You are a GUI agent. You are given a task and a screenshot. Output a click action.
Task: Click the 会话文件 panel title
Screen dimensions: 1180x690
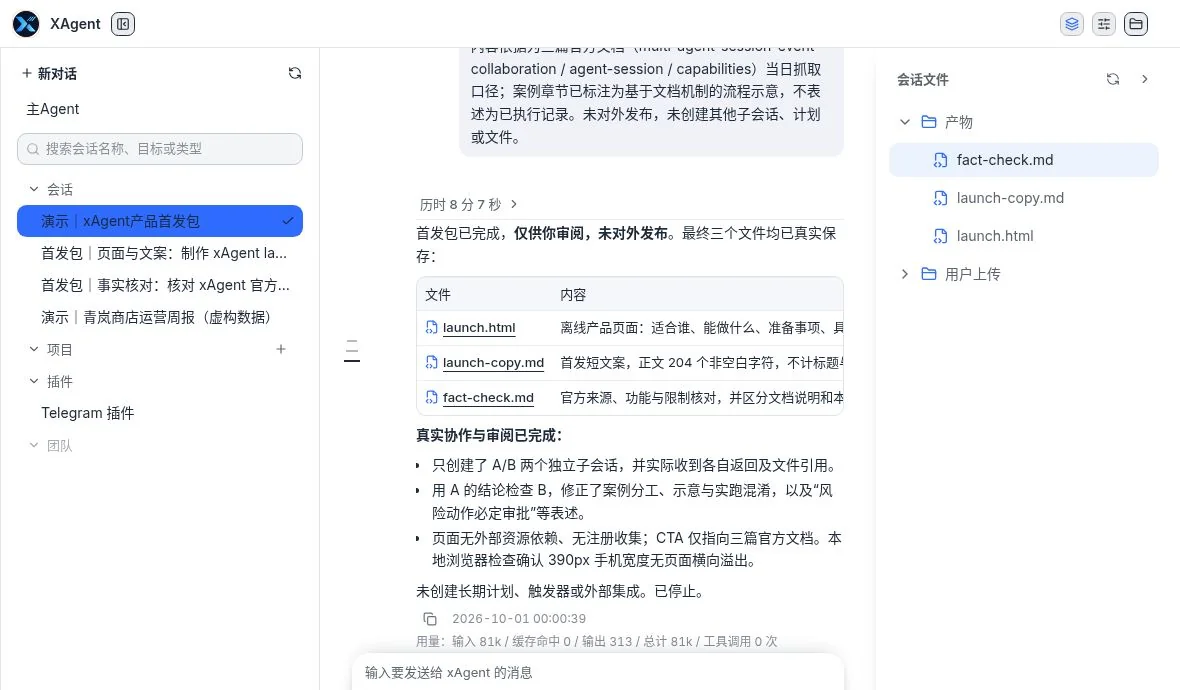click(x=923, y=80)
